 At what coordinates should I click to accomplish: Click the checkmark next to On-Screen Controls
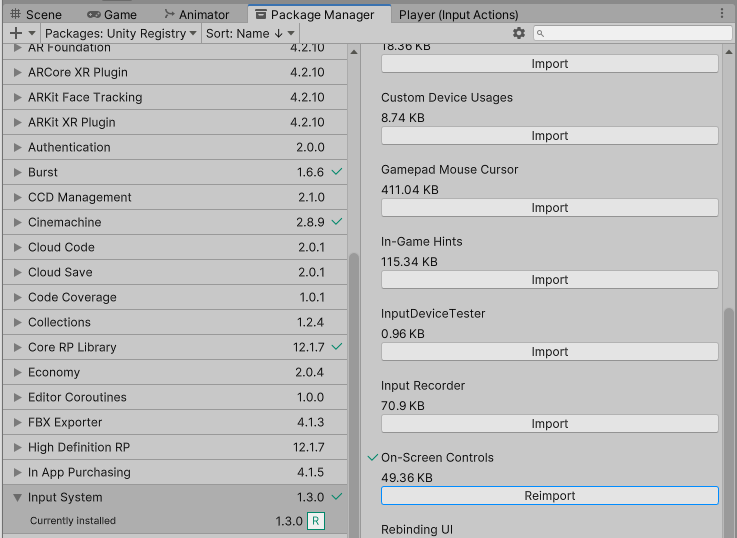(x=373, y=457)
